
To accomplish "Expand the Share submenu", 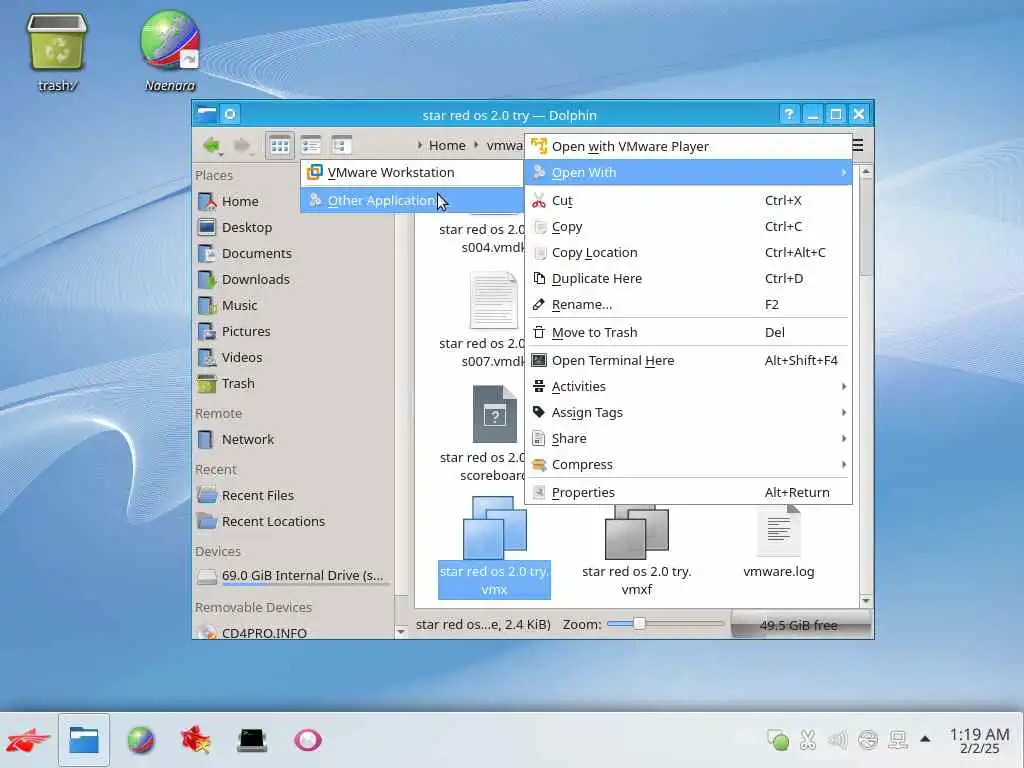I will point(688,439).
